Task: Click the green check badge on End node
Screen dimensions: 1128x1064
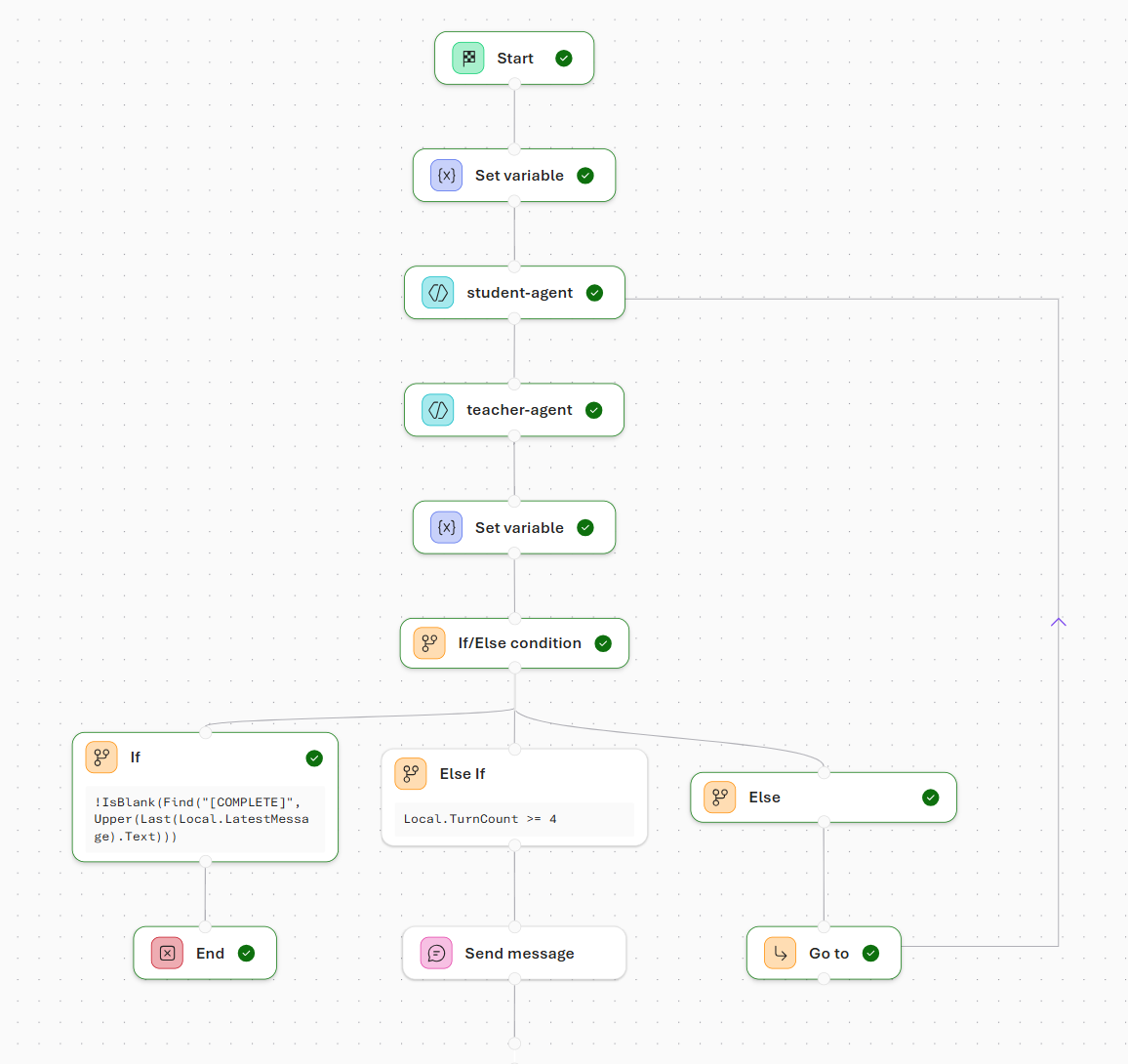Action: click(x=246, y=953)
